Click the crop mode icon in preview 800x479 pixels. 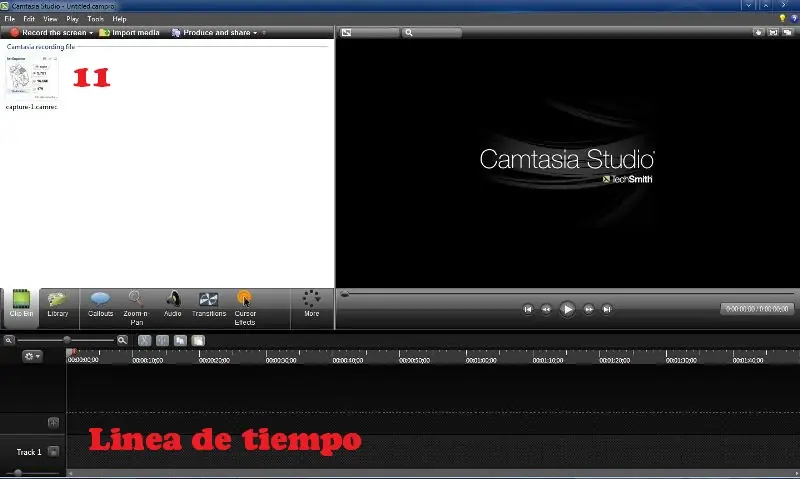point(773,33)
